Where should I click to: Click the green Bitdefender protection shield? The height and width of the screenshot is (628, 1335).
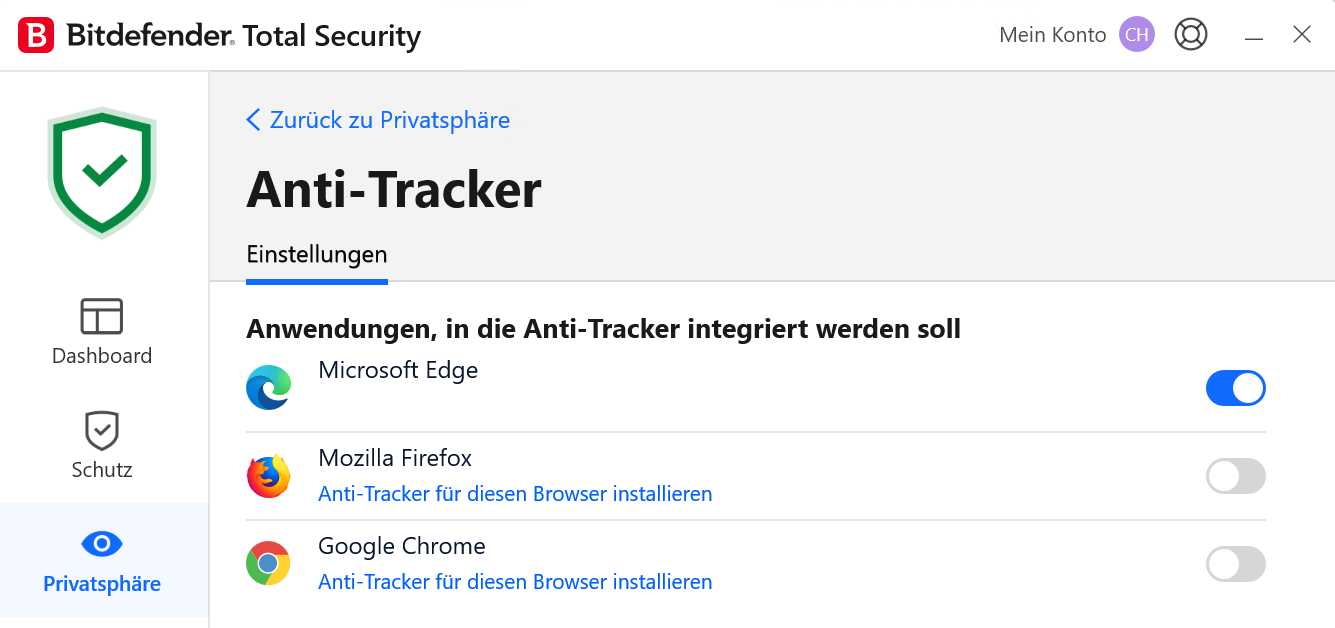[101, 170]
